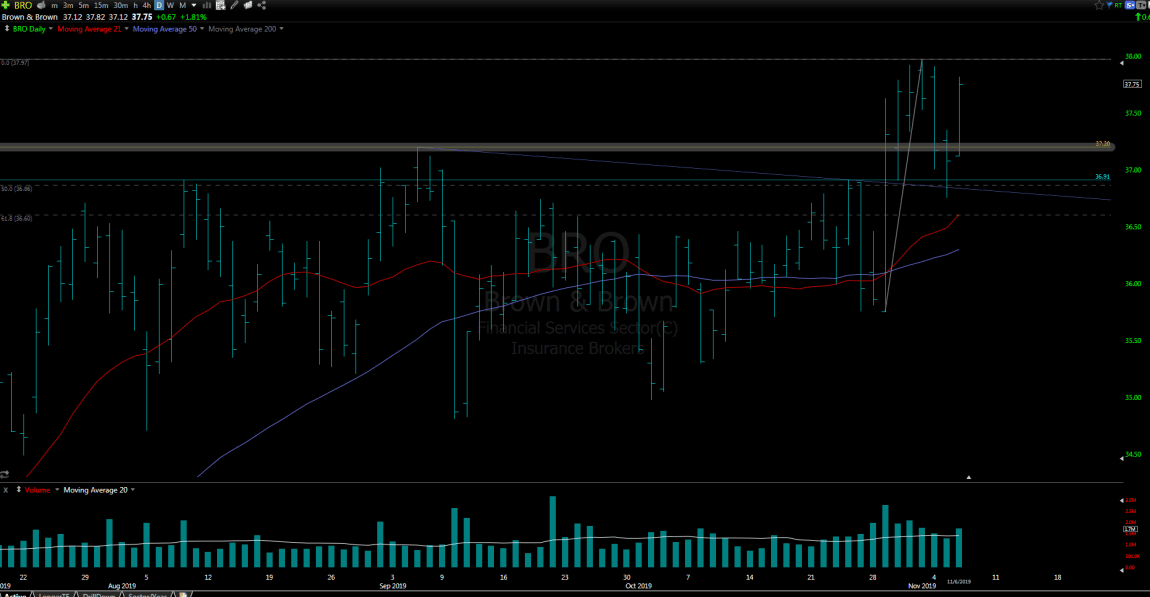Click the flag icon beside RT
The width and height of the screenshot is (1150, 597).
click(1109, 4)
